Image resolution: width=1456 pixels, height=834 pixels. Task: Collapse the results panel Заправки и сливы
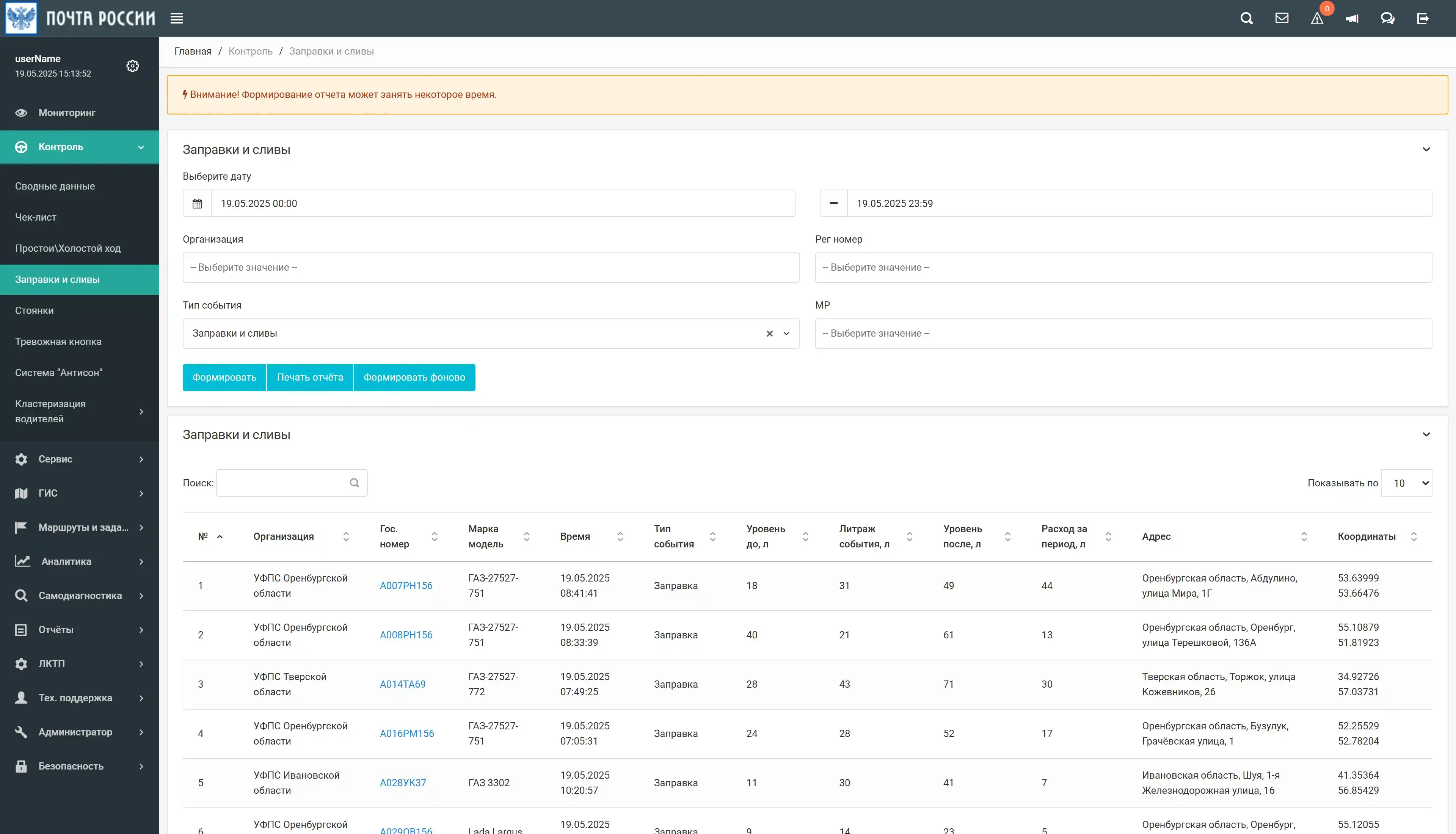pyautogui.click(x=1426, y=435)
